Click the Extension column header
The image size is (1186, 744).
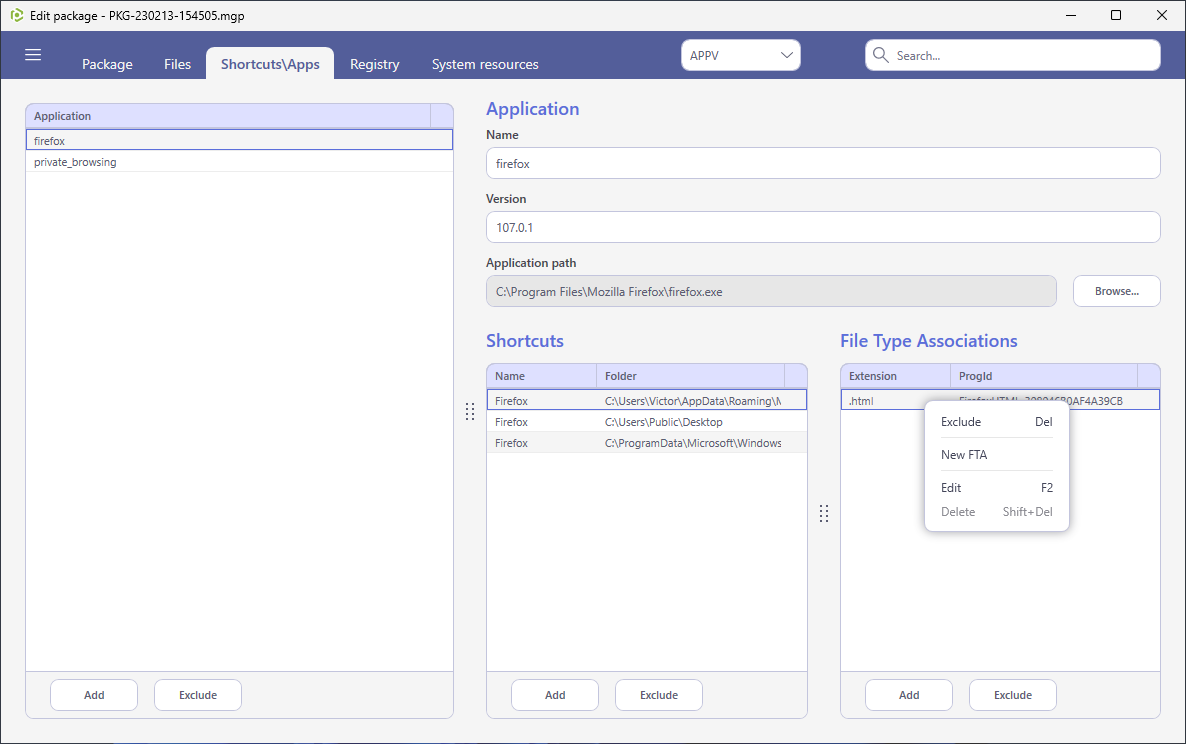(896, 376)
